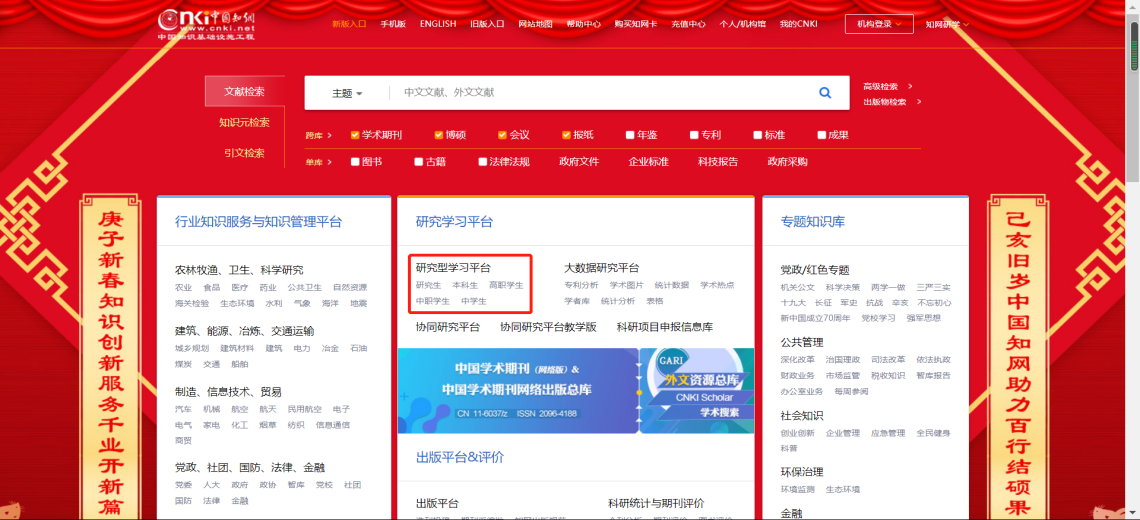Click the 跨库 arrow label
1140x520 pixels.
(x=319, y=135)
